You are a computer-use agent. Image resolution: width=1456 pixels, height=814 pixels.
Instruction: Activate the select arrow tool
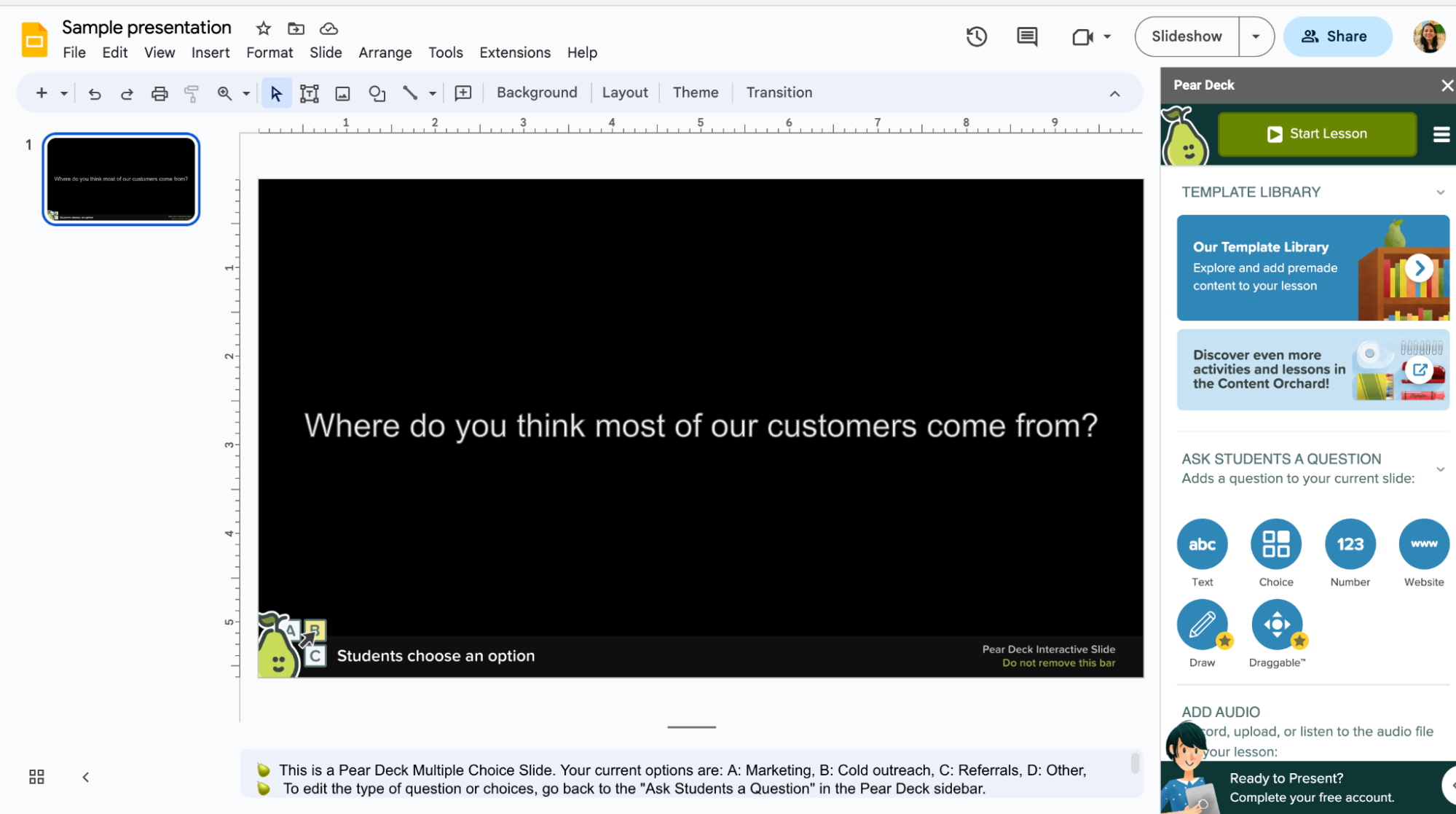[276, 93]
